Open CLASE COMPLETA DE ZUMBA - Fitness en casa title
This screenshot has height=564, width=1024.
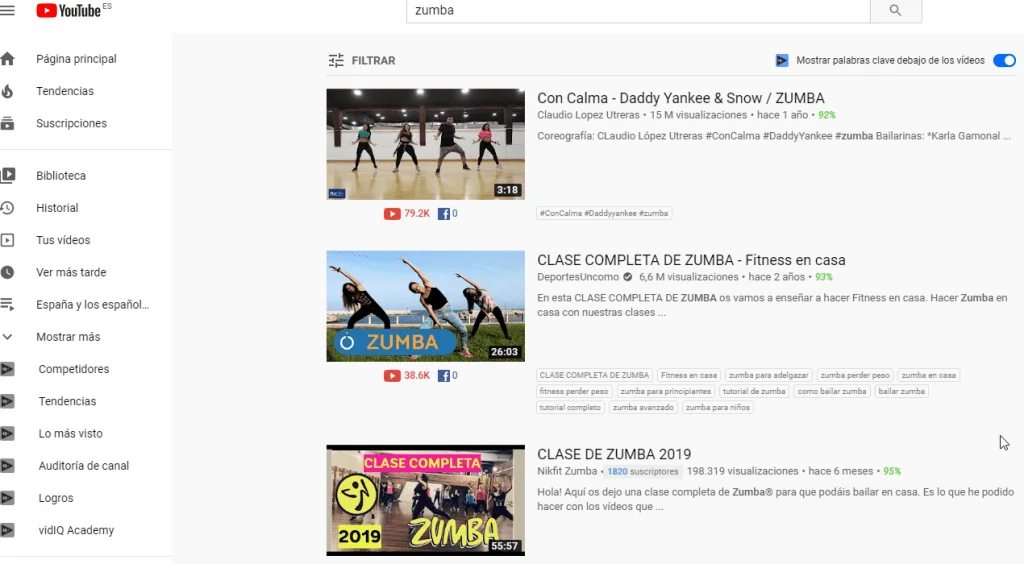(691, 260)
